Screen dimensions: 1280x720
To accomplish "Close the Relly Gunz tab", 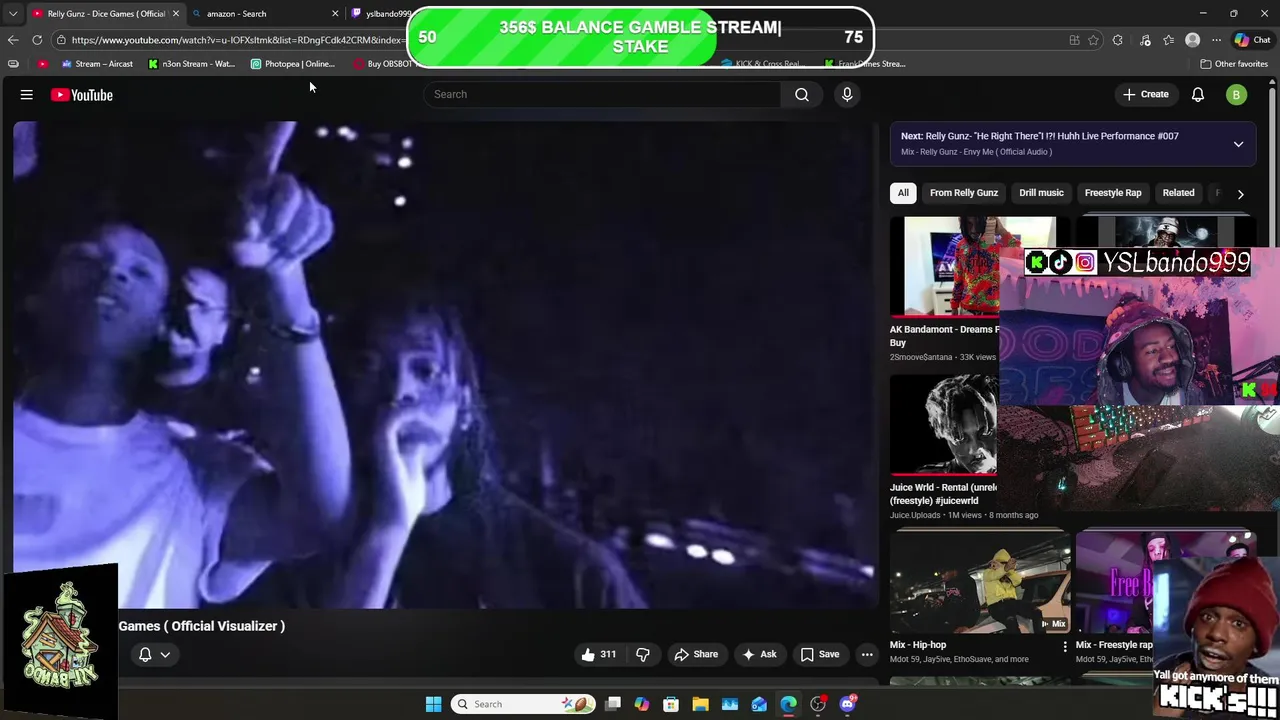I will [x=176, y=14].
